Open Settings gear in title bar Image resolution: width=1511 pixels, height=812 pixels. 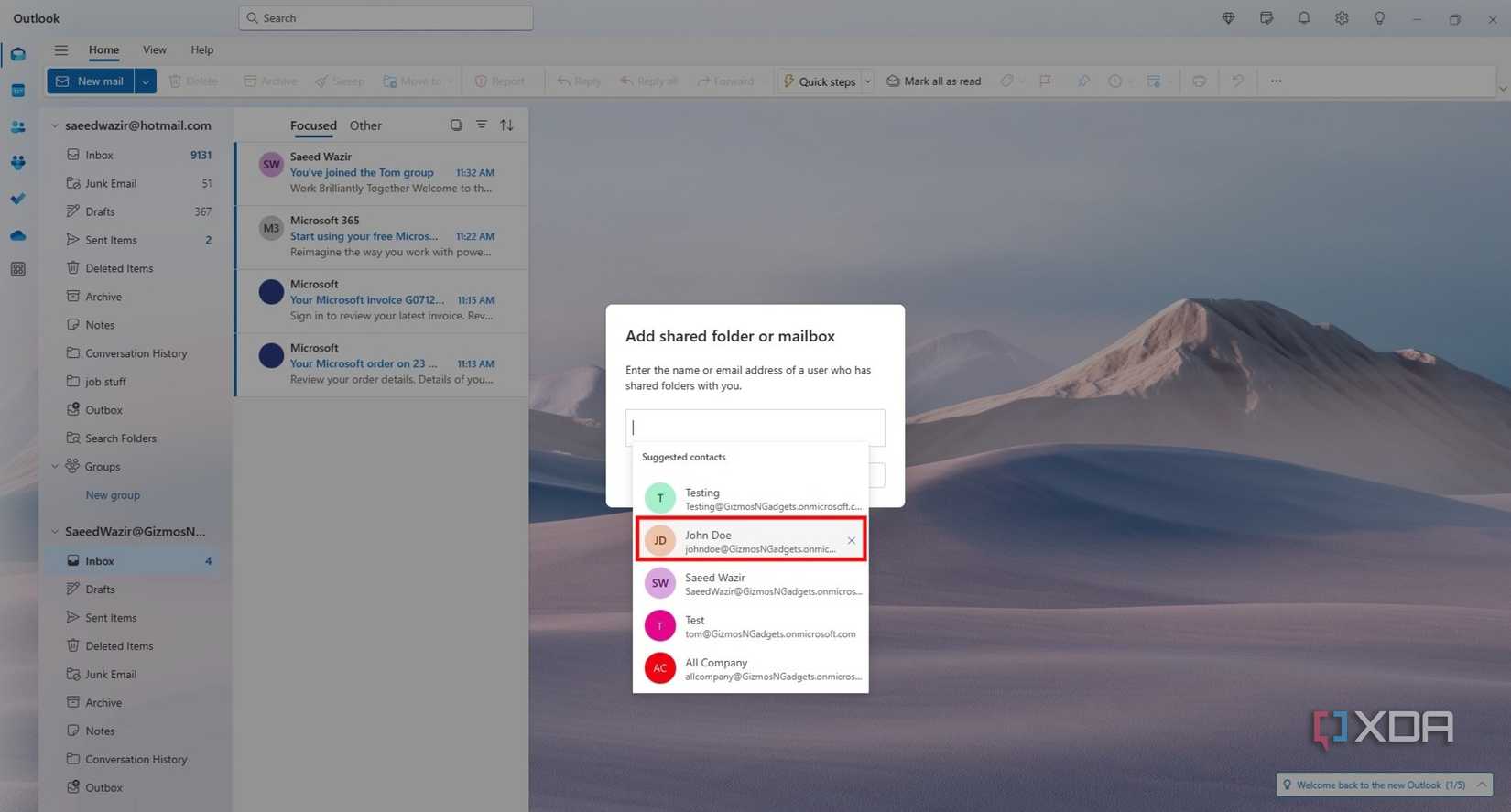click(x=1342, y=18)
